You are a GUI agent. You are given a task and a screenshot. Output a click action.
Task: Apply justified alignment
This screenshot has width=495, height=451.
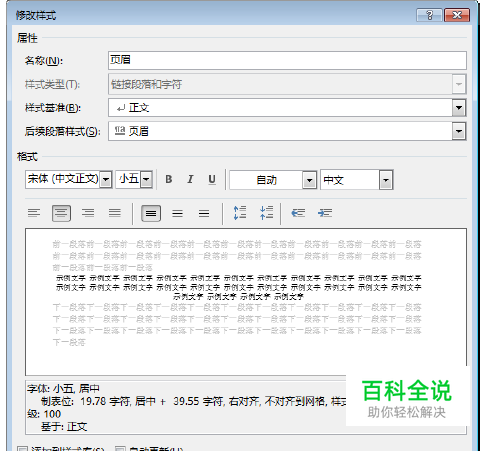click(115, 213)
